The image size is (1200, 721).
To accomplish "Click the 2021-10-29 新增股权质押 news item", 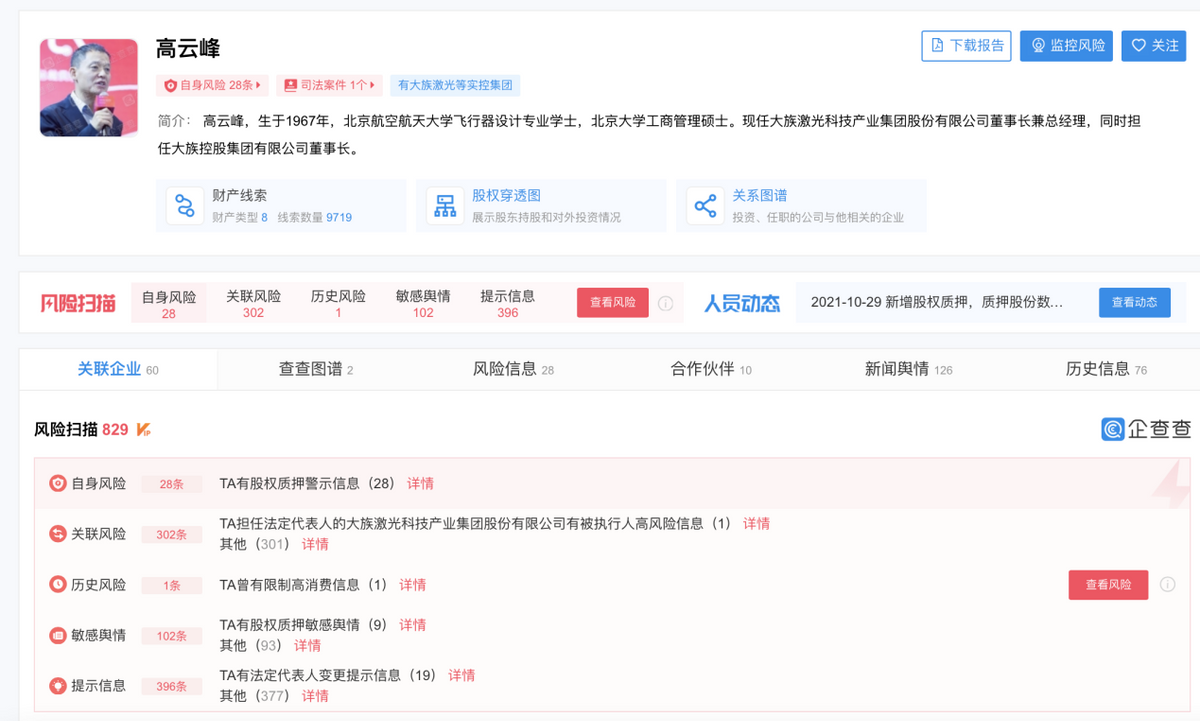I will point(936,302).
